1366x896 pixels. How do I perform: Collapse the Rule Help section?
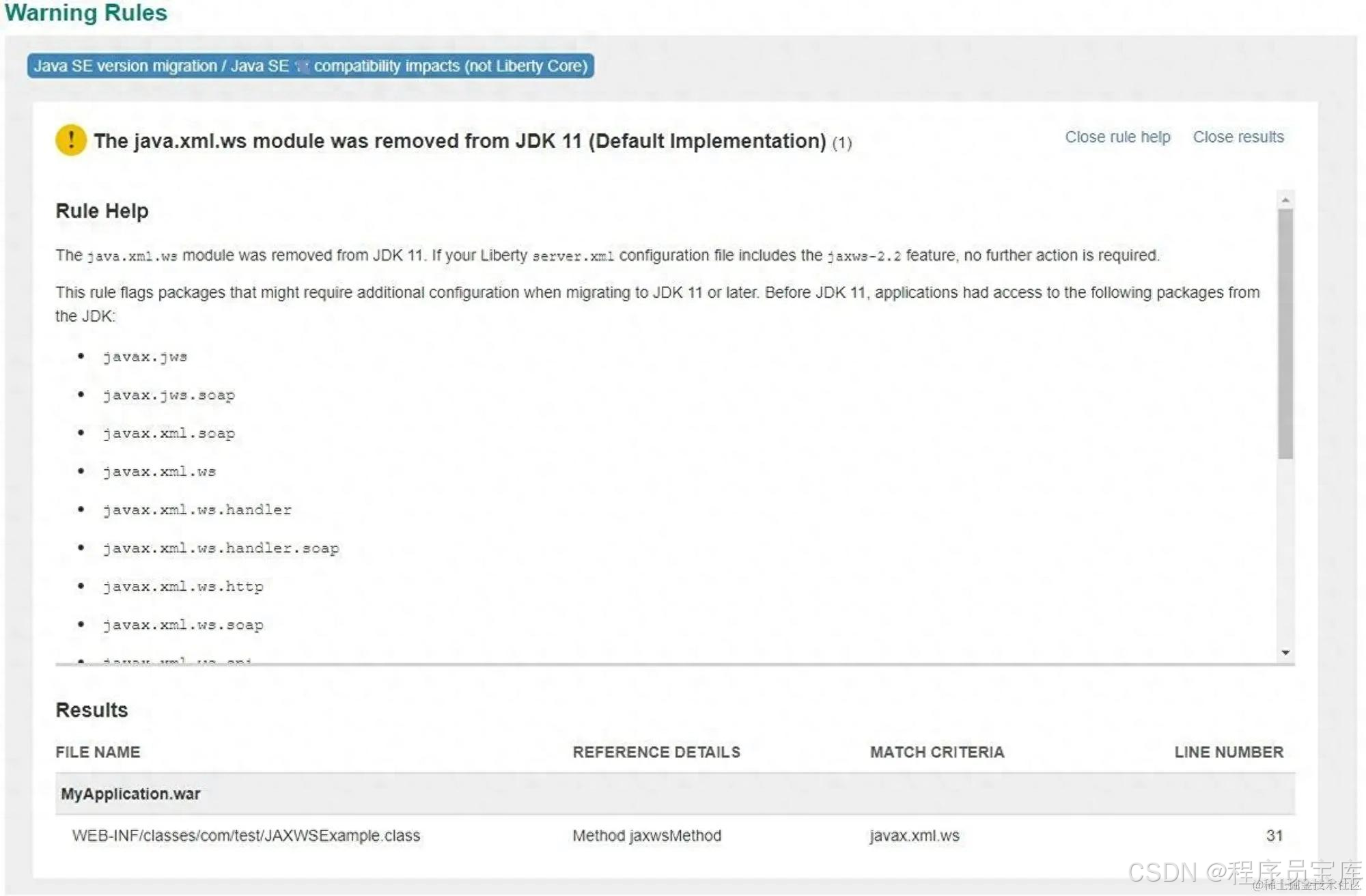coord(101,211)
